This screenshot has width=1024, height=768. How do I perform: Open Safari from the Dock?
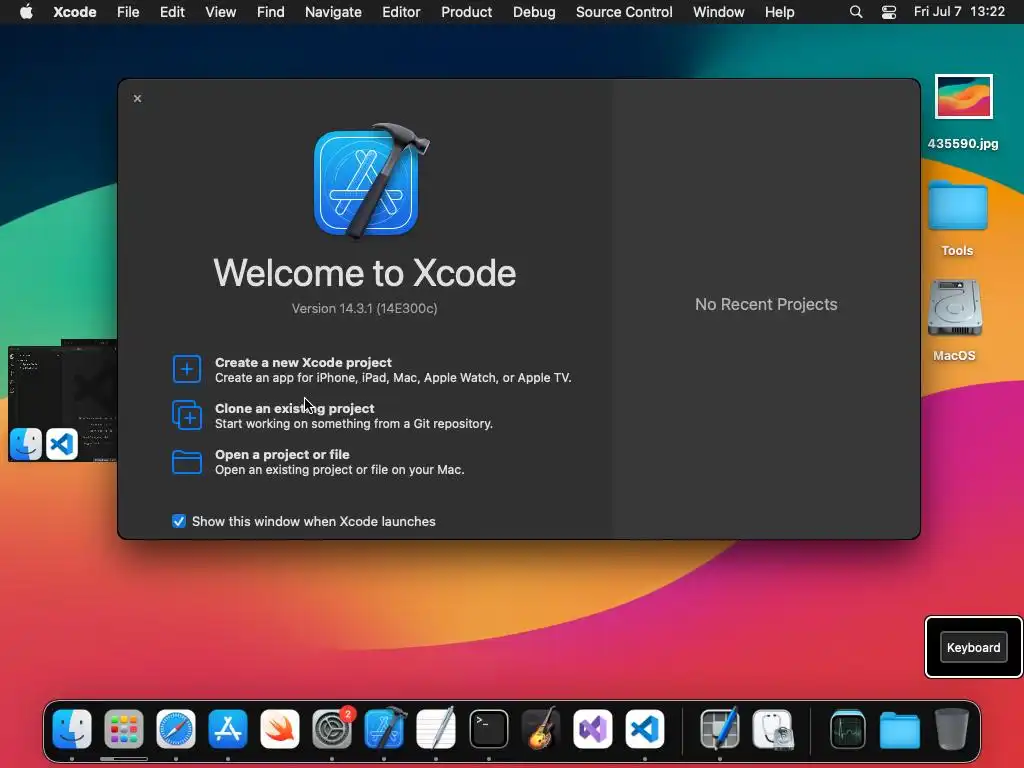tap(176, 729)
